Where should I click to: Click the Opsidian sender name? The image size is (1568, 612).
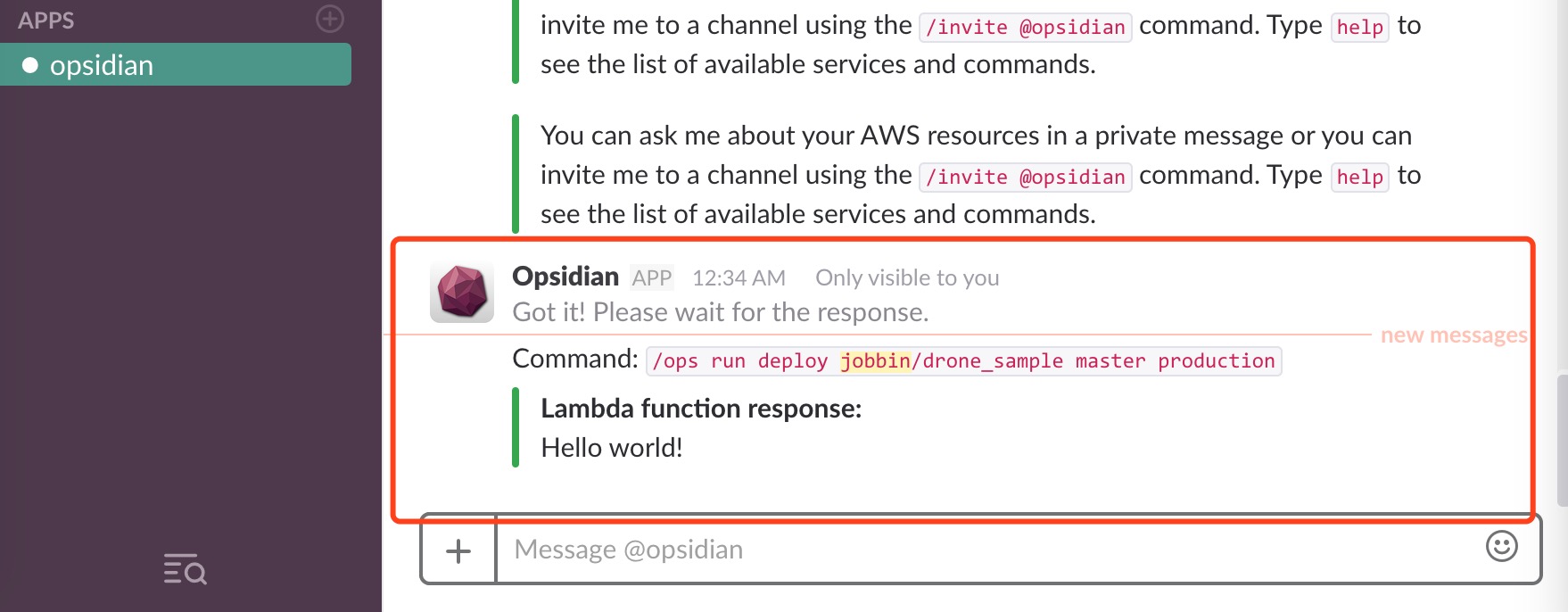[x=565, y=277]
